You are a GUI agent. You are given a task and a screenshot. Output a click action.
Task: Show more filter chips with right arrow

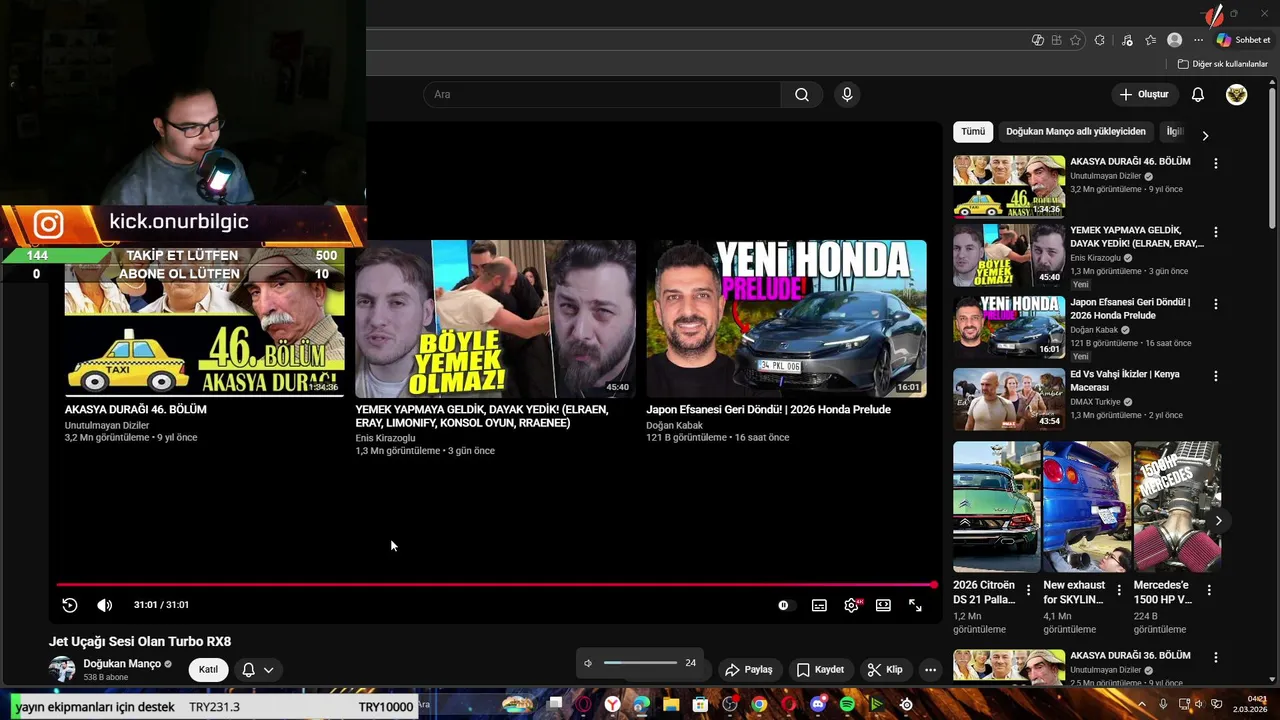(1205, 135)
